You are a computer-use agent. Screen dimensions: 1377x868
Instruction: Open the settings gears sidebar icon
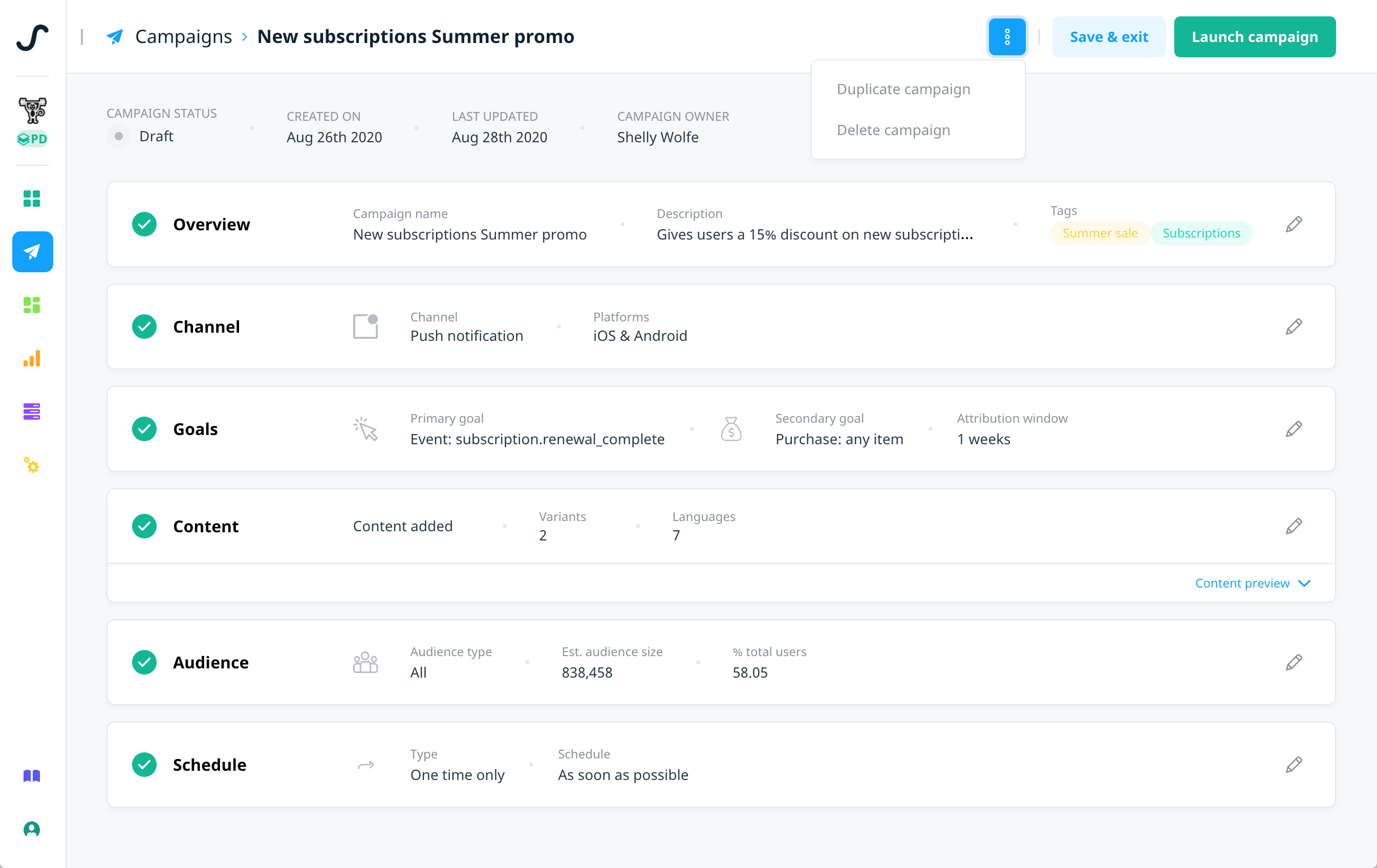click(32, 464)
